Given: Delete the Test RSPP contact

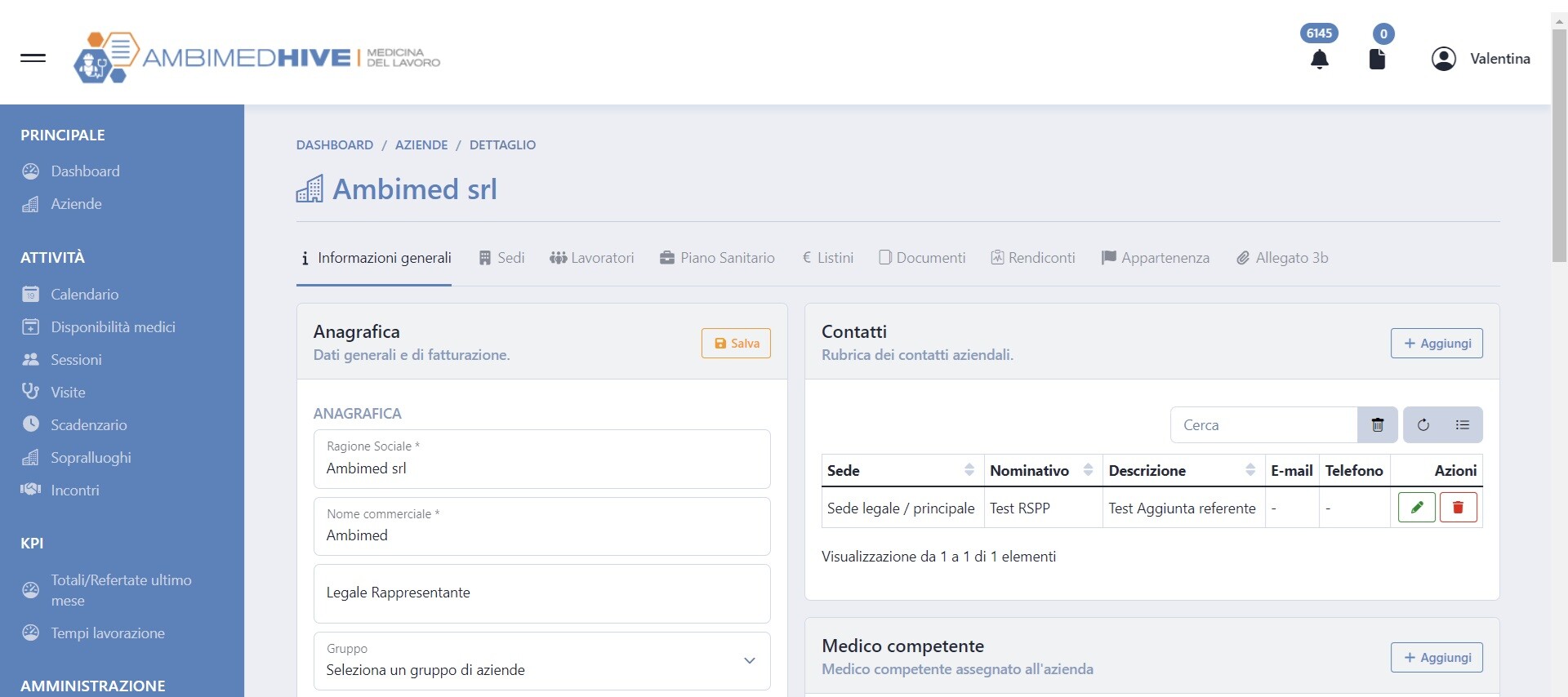Looking at the screenshot, I should 1459,508.
